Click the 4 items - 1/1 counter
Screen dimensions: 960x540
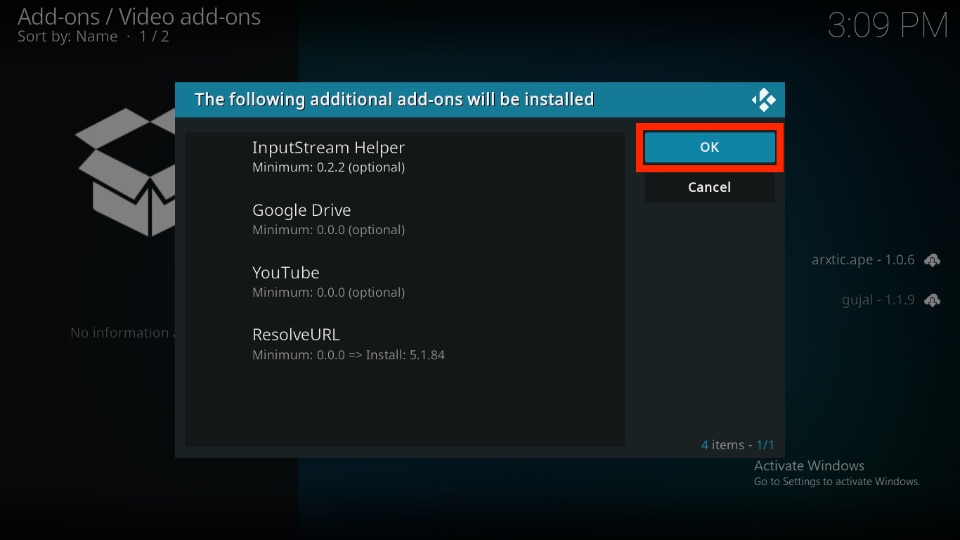click(x=737, y=444)
